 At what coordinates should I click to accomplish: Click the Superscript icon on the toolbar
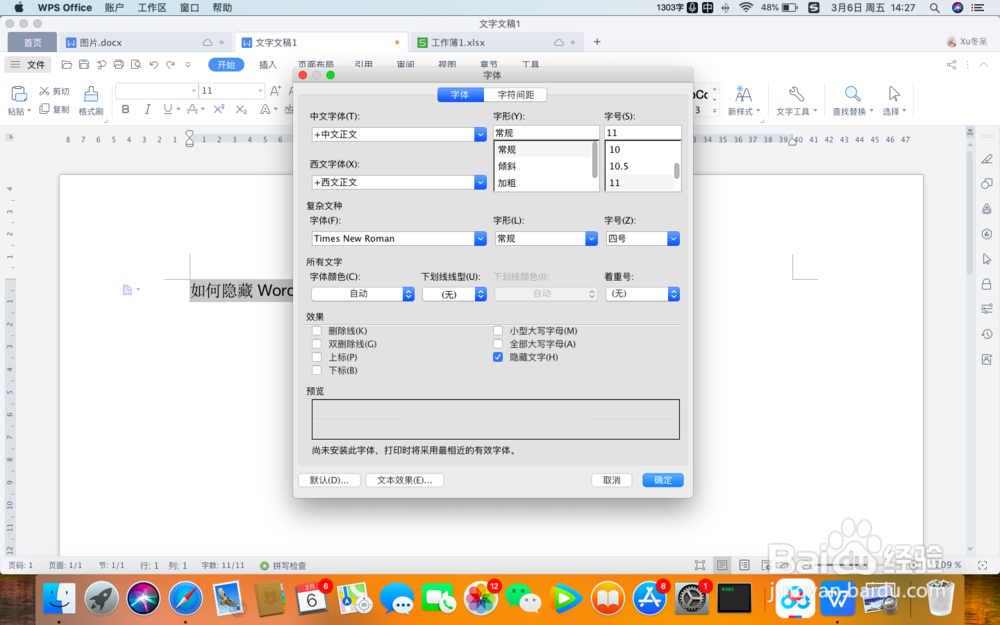218,110
